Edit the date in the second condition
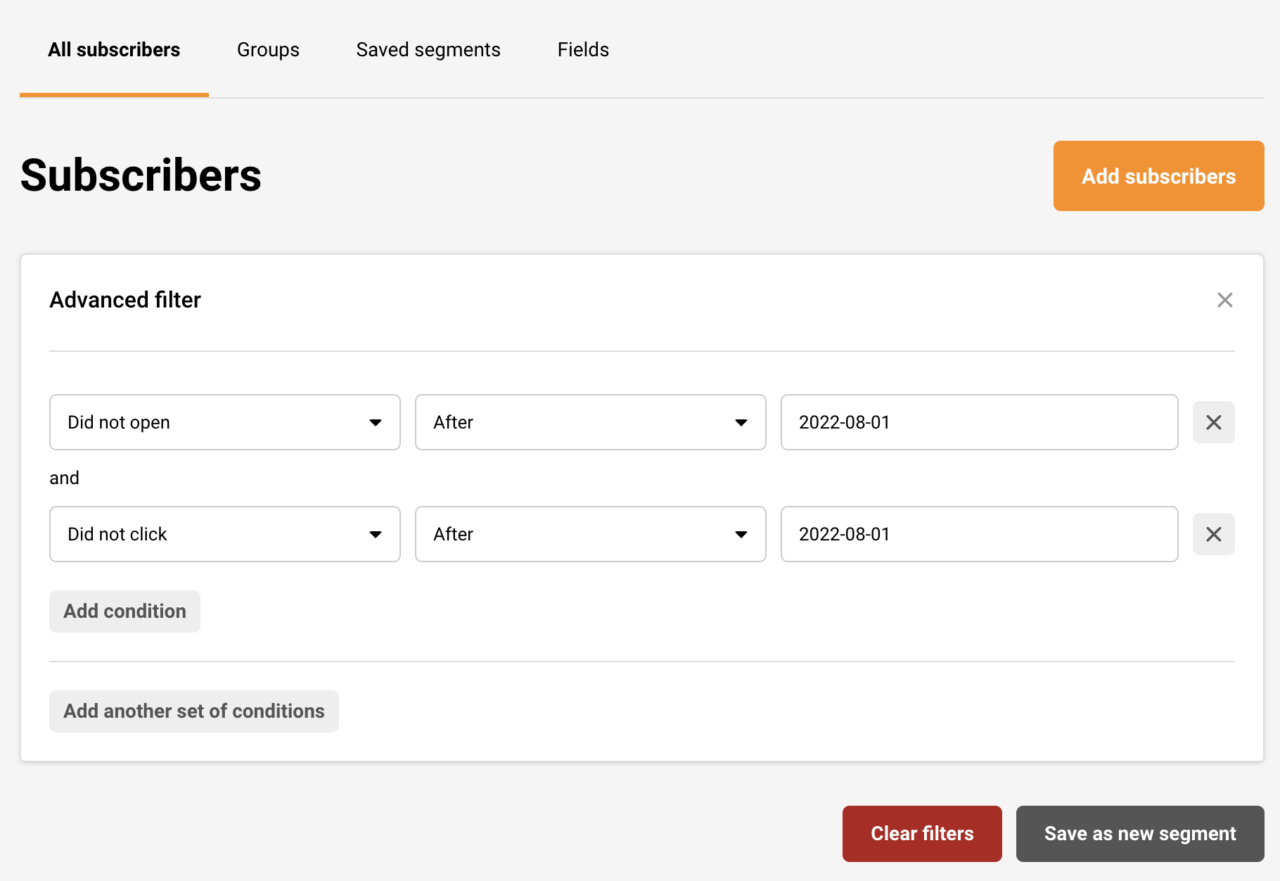Screen dimensions: 1280x881 [978, 534]
